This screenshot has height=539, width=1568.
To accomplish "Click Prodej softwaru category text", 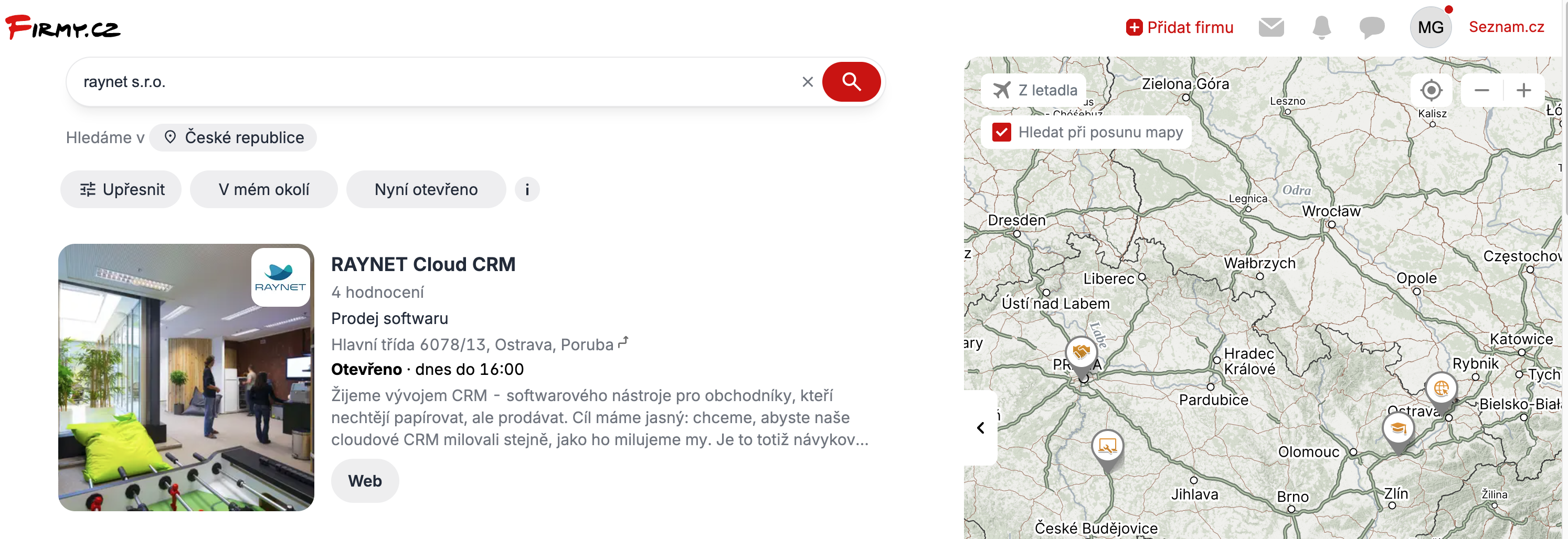I will [389, 318].
